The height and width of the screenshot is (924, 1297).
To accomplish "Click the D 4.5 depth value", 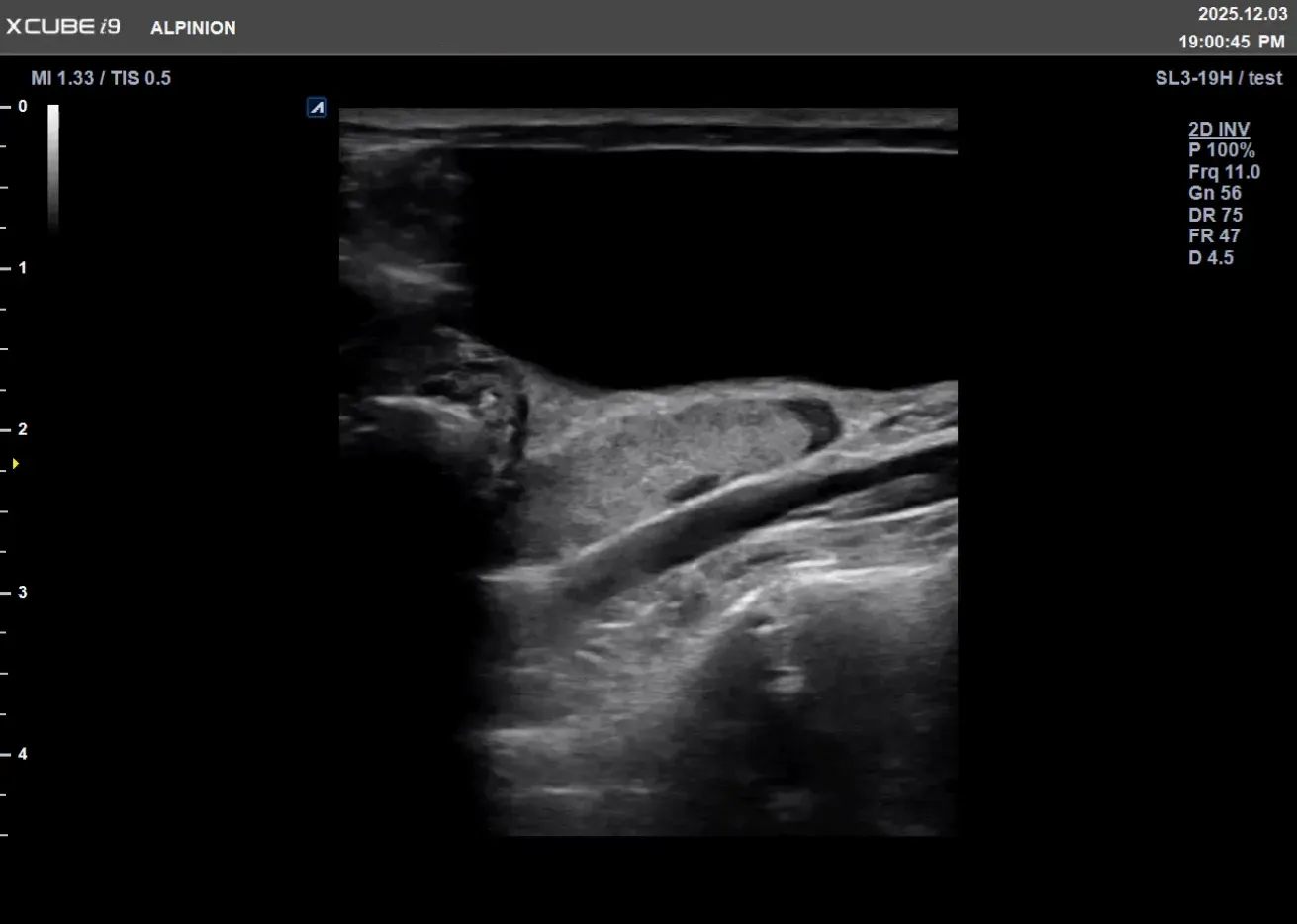I will tap(1211, 258).
